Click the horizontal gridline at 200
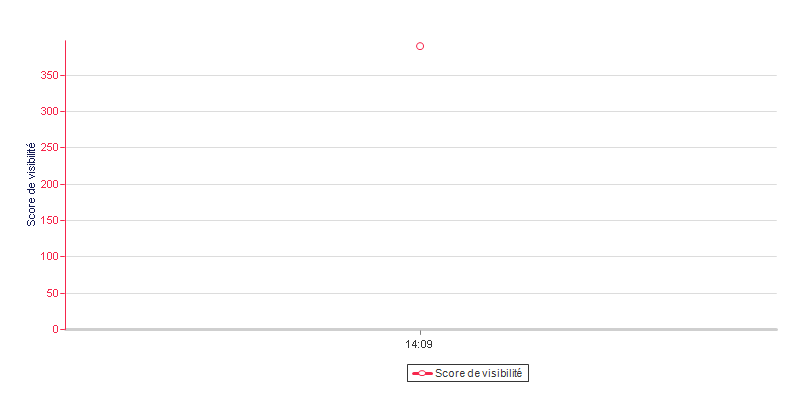Viewport: 800px width, 400px height. pos(421,184)
